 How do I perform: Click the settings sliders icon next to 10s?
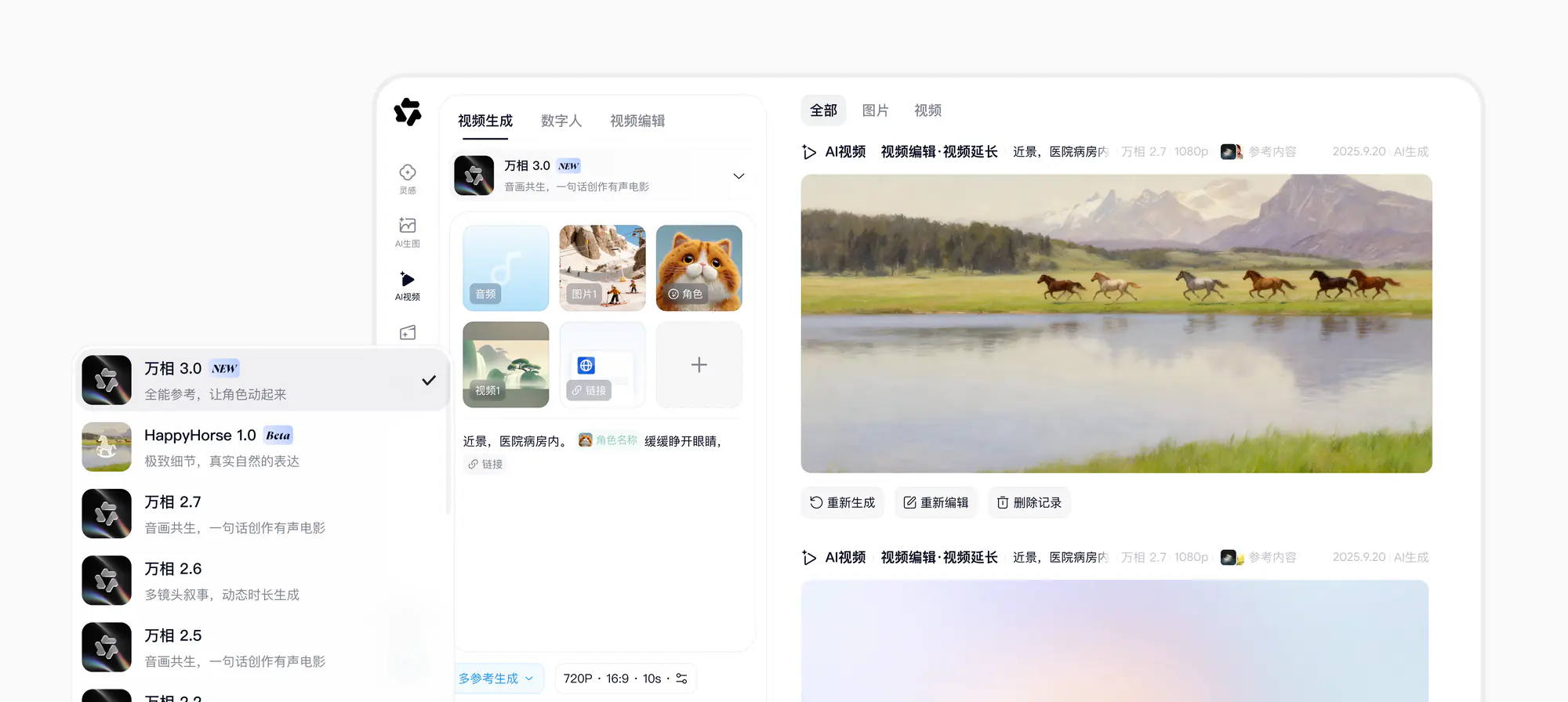[x=682, y=678]
